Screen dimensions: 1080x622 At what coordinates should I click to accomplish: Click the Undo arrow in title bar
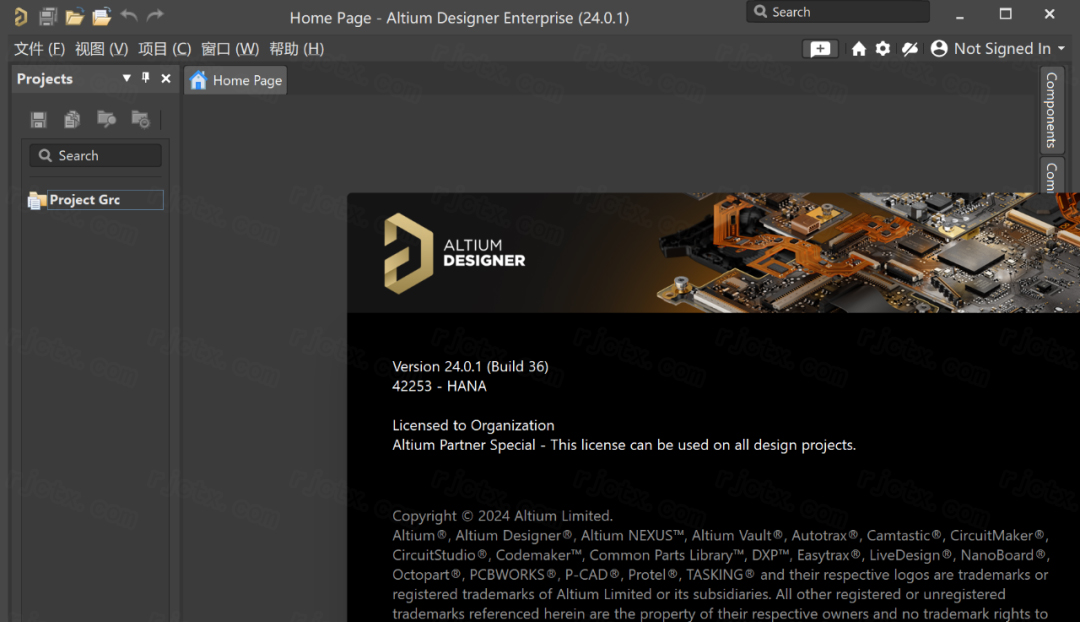pos(129,16)
